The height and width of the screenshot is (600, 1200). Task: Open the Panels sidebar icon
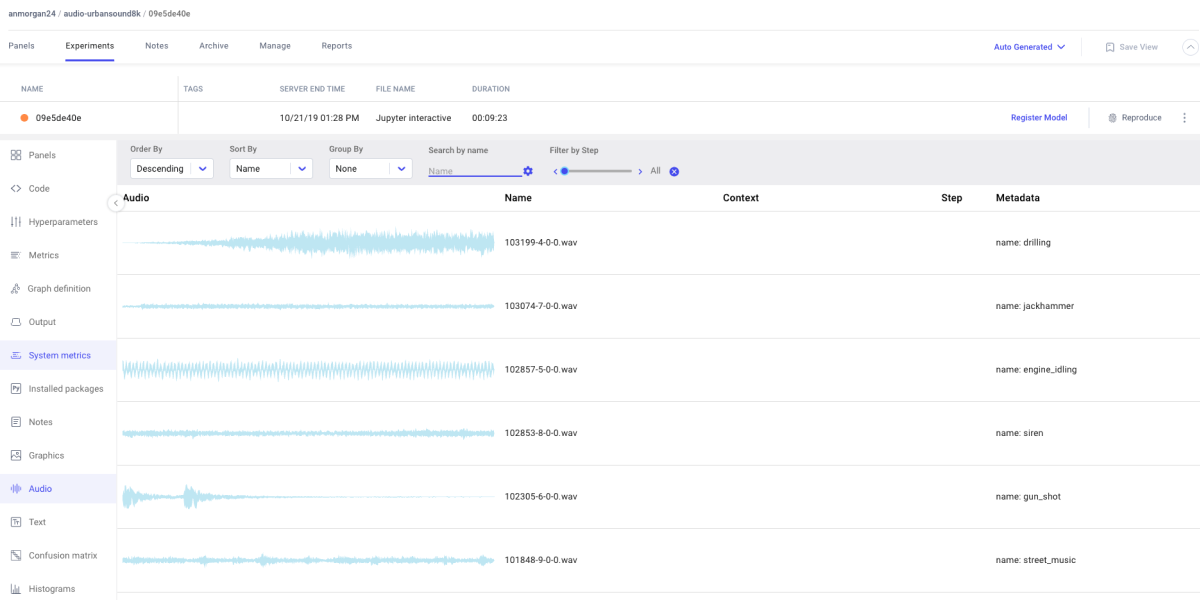pyautogui.click(x=16, y=155)
